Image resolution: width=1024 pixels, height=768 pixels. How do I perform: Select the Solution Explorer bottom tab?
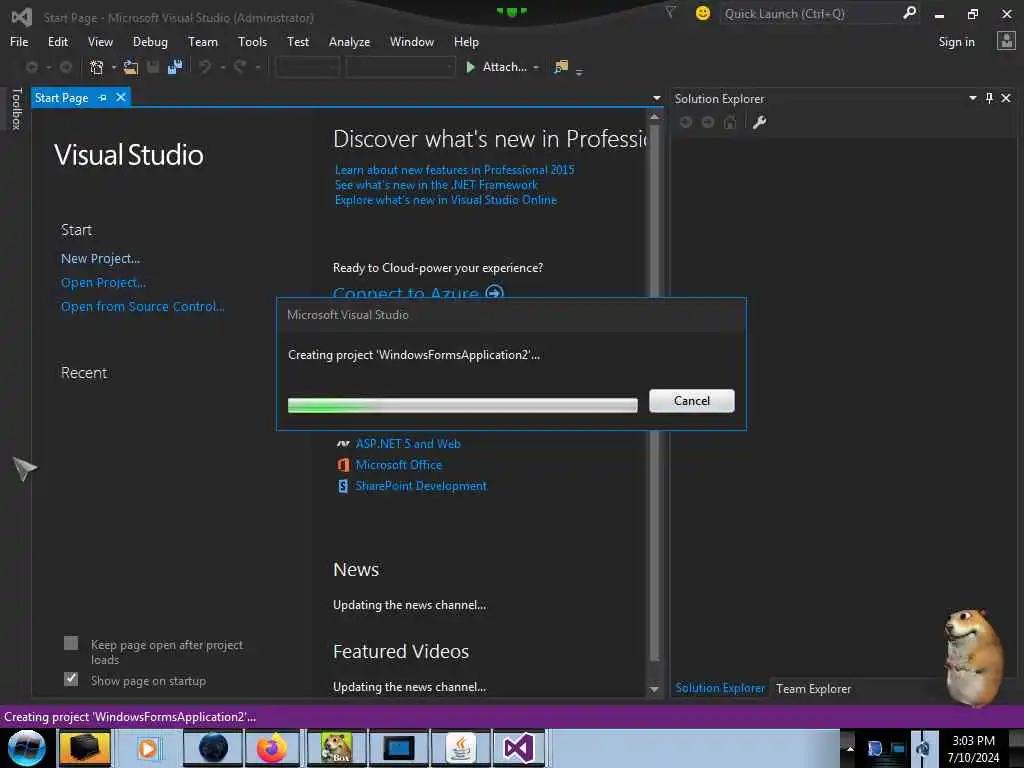pyautogui.click(x=720, y=688)
